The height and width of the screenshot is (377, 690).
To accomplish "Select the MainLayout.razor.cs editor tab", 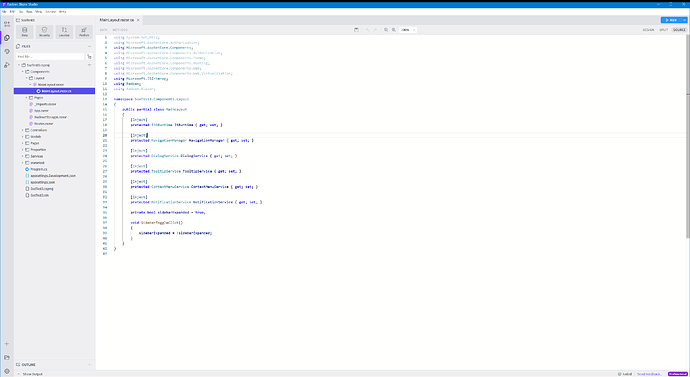I will (x=117, y=20).
